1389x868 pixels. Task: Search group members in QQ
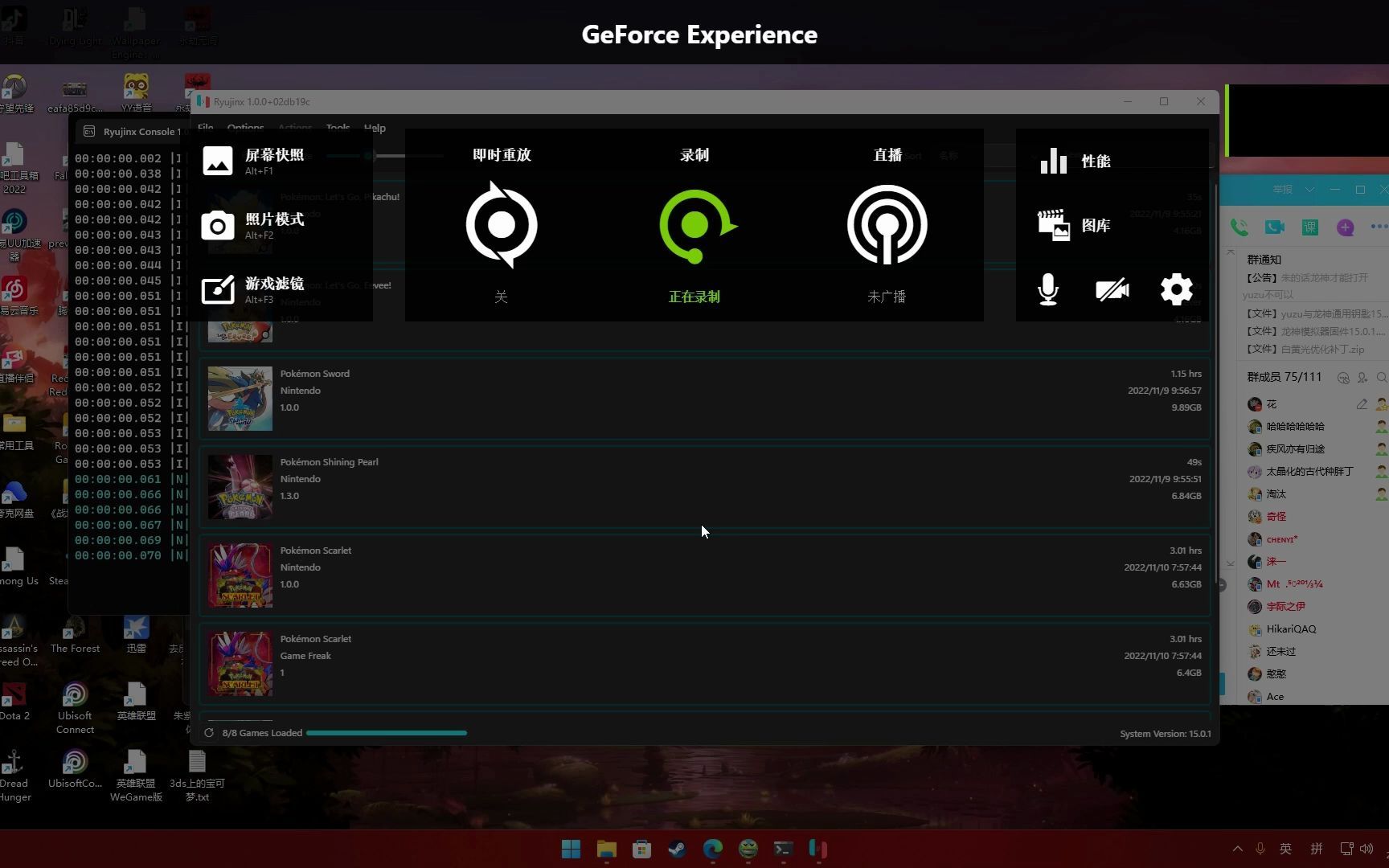coord(1382,377)
